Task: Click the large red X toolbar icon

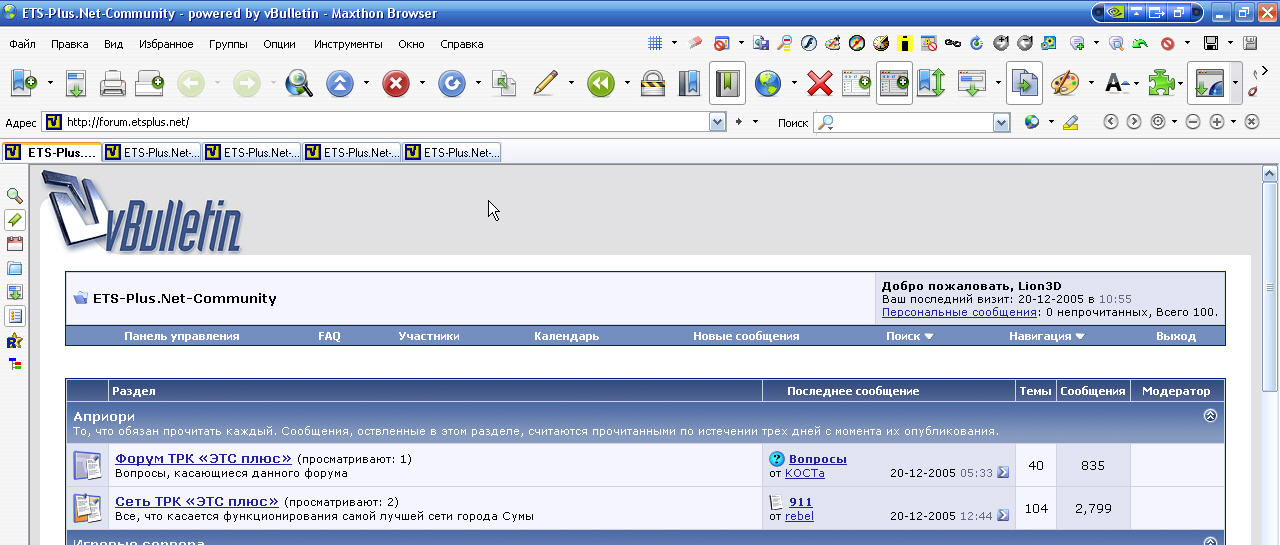Action: tap(820, 84)
